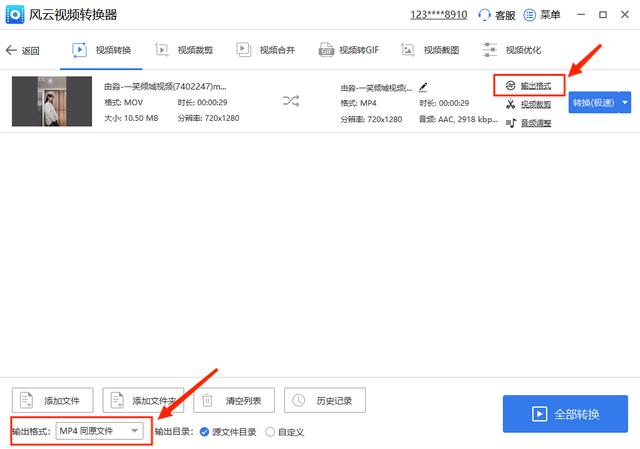This screenshot has height=449, width=640.
Task: Switch to the 视频转GIF tab
Action: (349, 50)
